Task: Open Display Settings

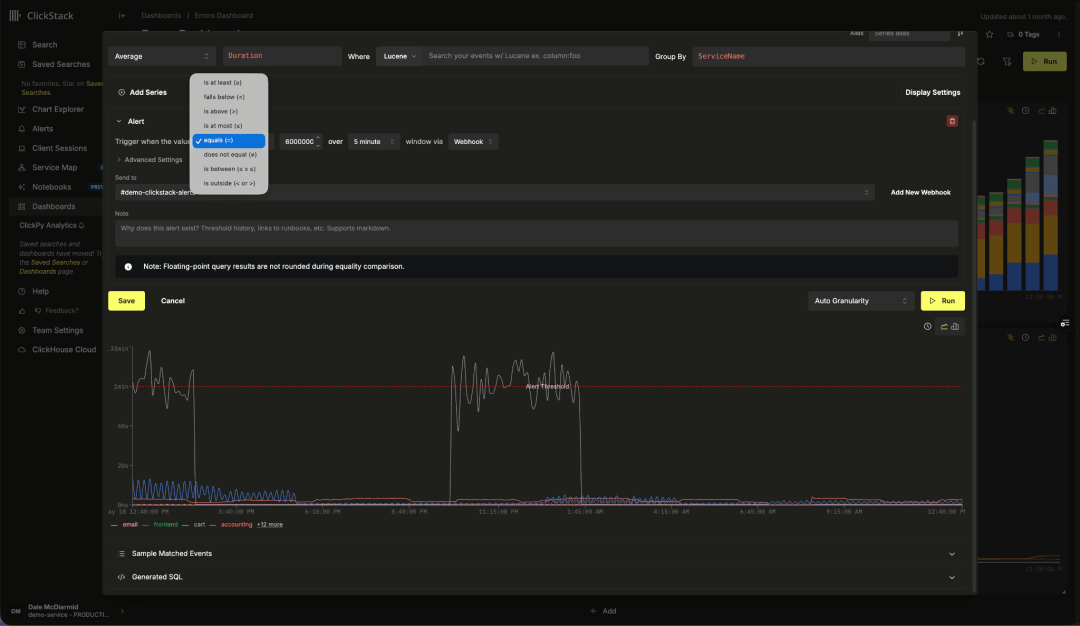Action: pyautogui.click(x=933, y=92)
